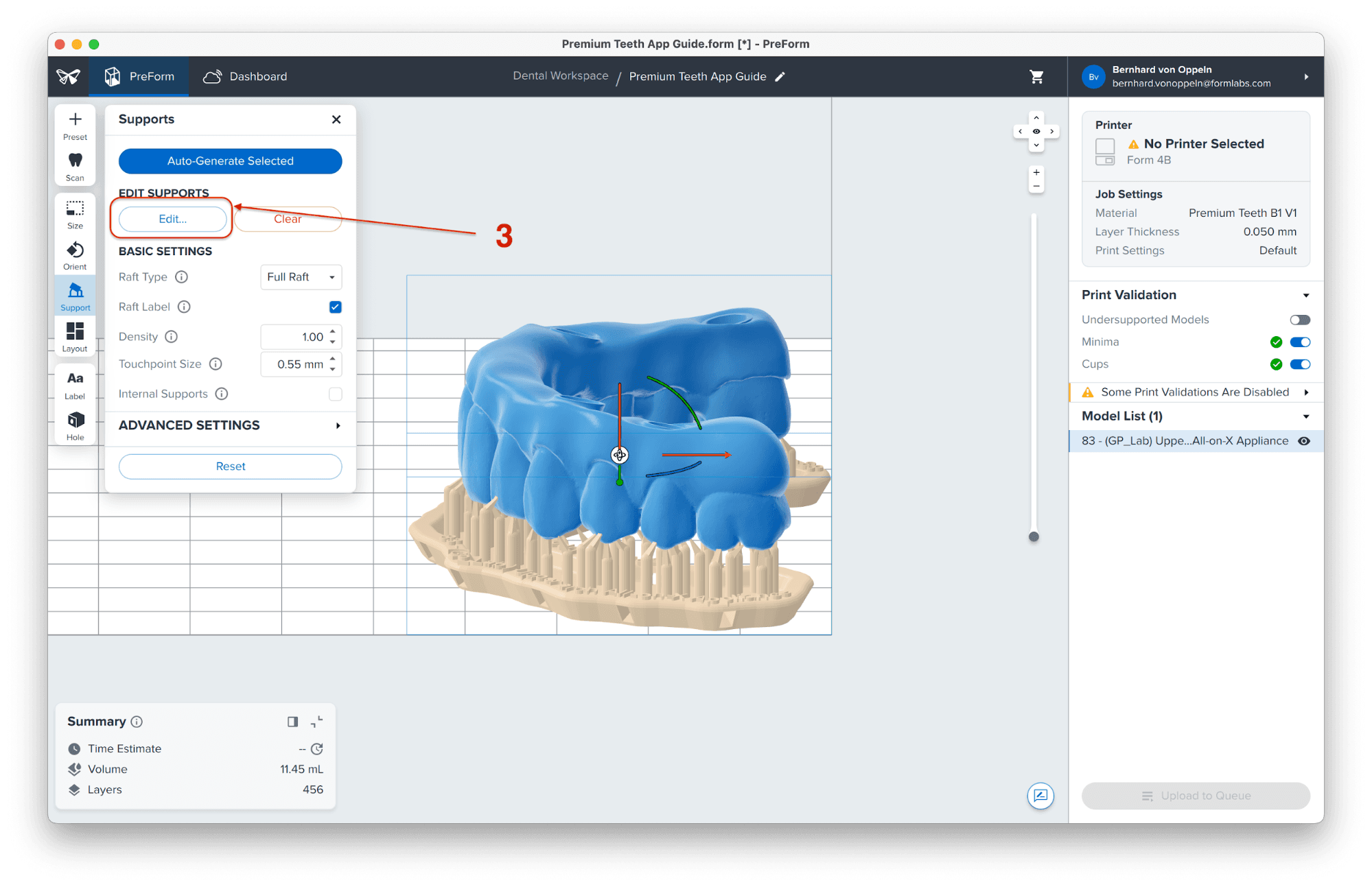Click Auto-Generate Selected button
Viewport: 1372px width, 887px height.
pos(230,161)
